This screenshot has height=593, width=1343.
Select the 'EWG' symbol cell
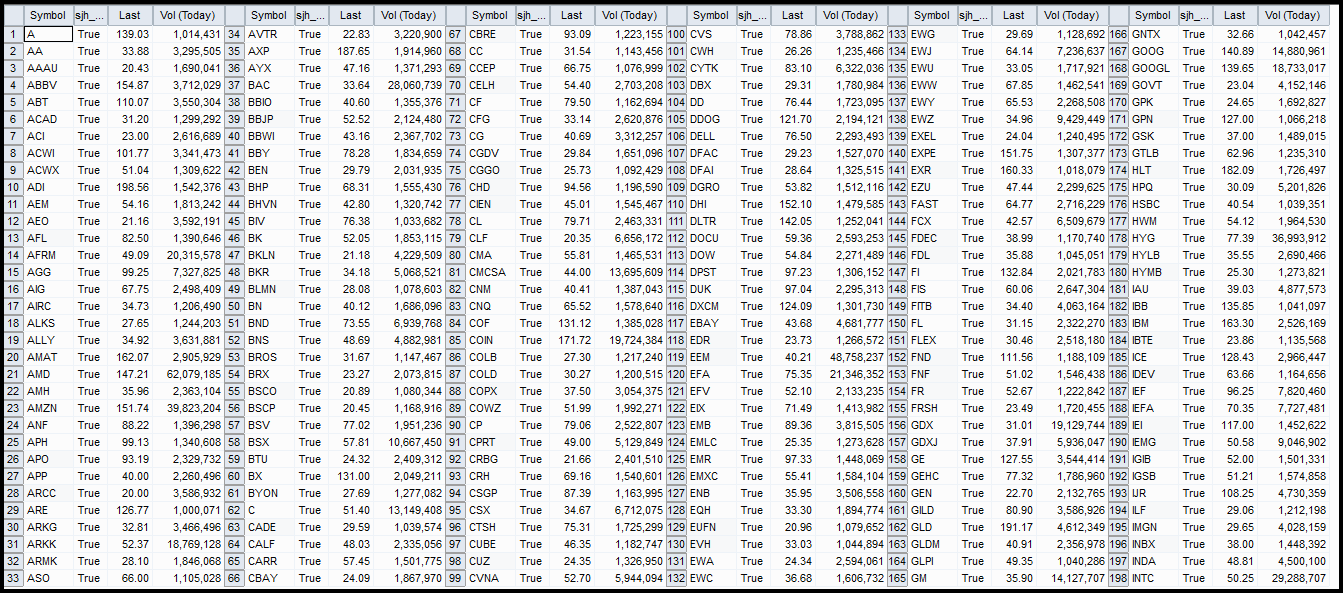pyautogui.click(x=932, y=34)
